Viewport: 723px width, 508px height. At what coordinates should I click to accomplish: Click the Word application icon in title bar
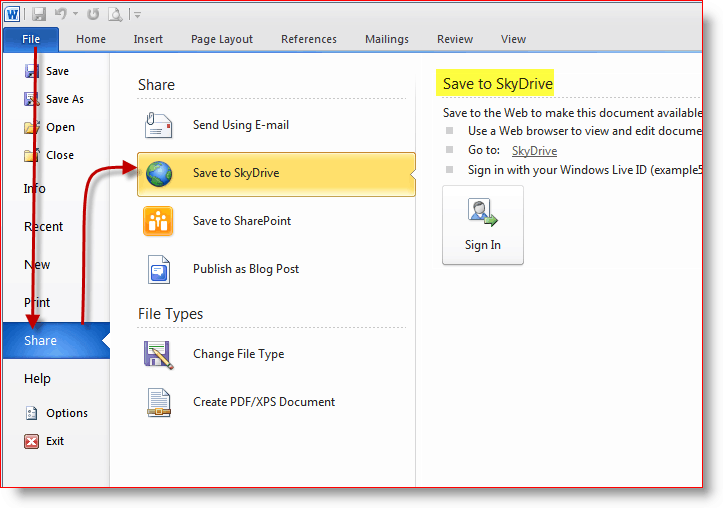pyautogui.click(x=12, y=14)
